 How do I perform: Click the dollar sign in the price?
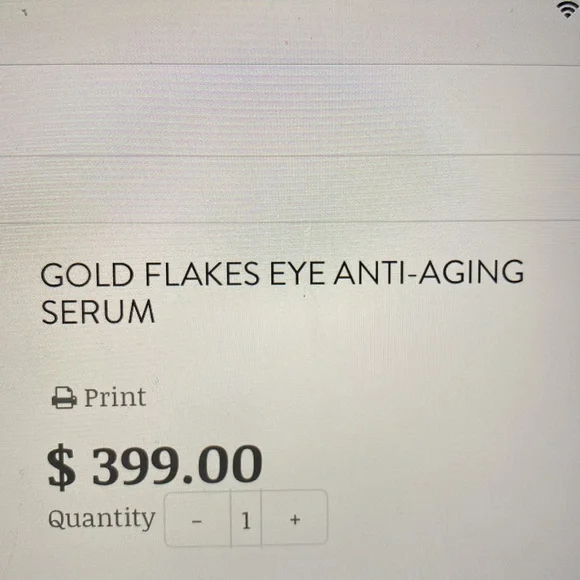pos(61,467)
